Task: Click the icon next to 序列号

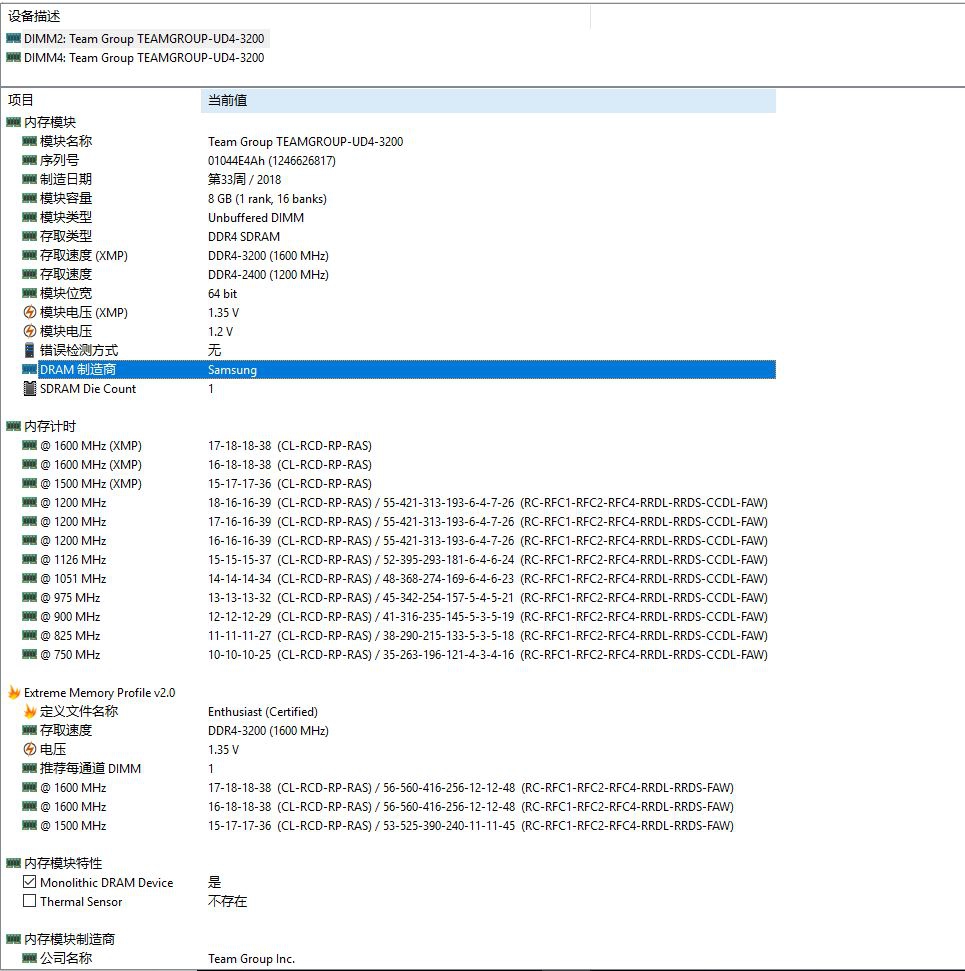Action: pos(29,160)
